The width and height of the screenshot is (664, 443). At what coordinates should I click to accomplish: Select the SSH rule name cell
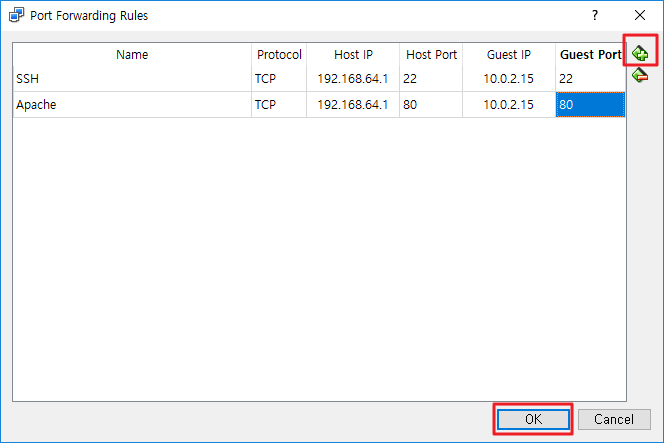[x=132, y=79]
